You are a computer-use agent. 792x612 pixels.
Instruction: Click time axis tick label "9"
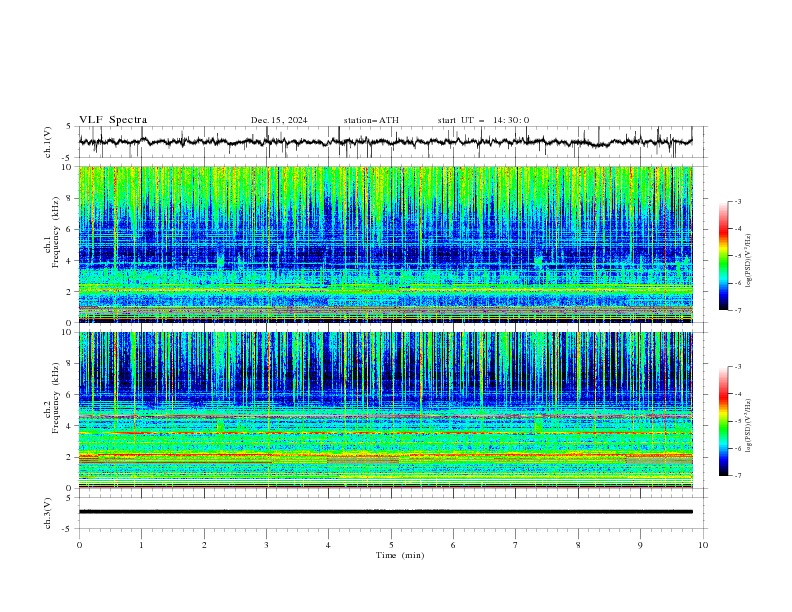click(640, 545)
